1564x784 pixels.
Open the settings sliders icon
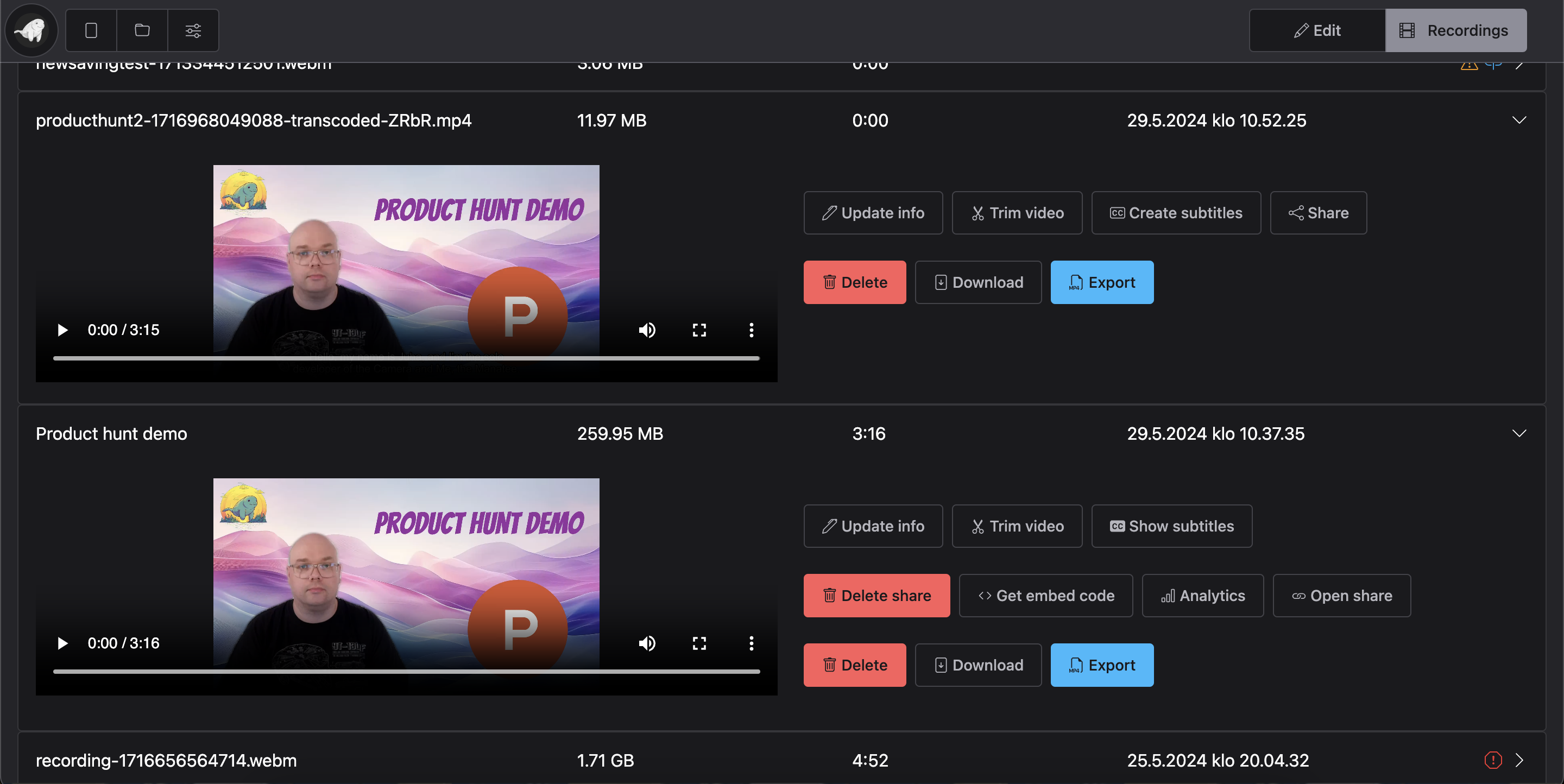pos(193,30)
